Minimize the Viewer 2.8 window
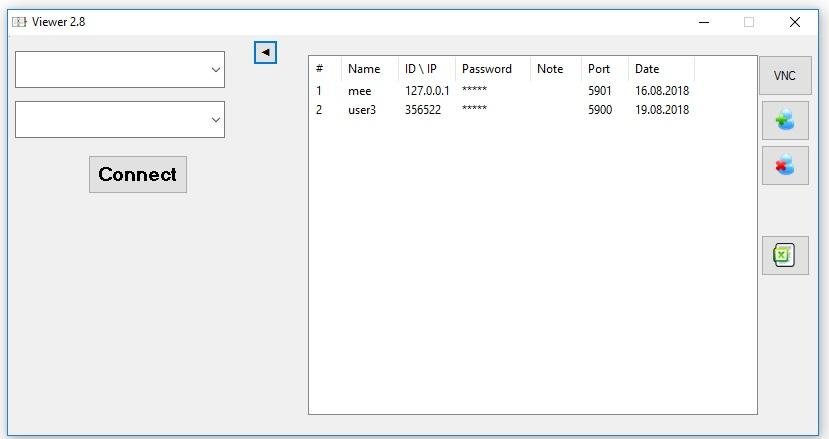This screenshot has width=829, height=439. point(704,22)
